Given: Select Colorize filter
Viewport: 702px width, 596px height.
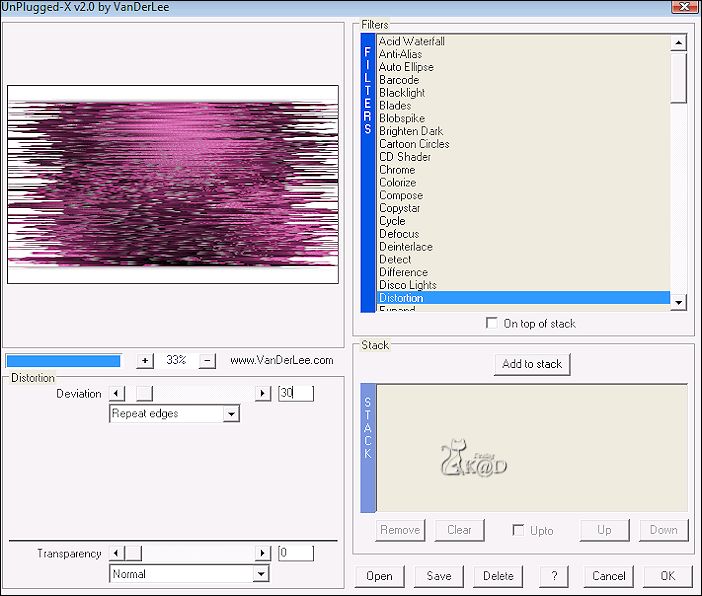Looking at the screenshot, I should click(523, 183).
